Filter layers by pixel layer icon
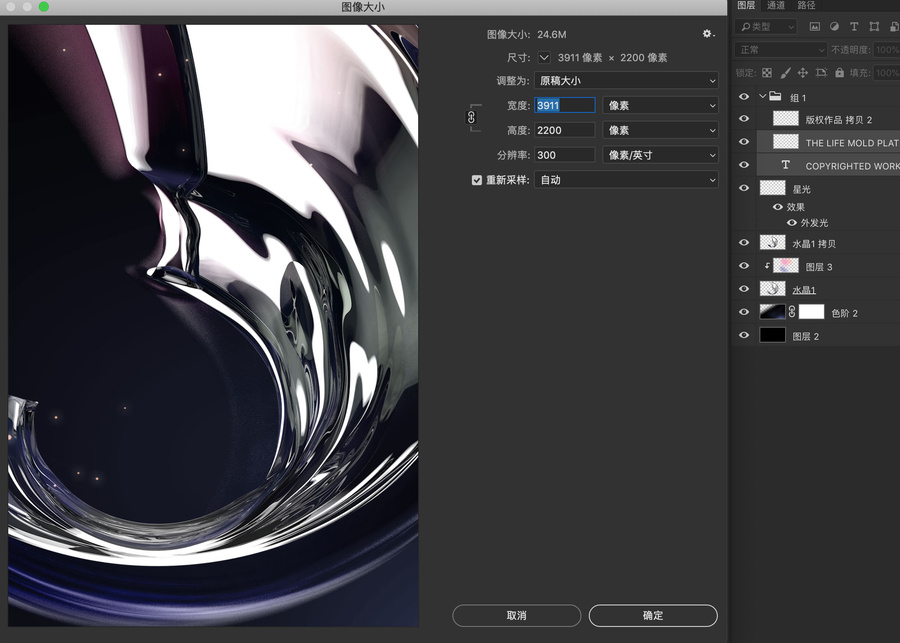The width and height of the screenshot is (900, 643). (814, 26)
